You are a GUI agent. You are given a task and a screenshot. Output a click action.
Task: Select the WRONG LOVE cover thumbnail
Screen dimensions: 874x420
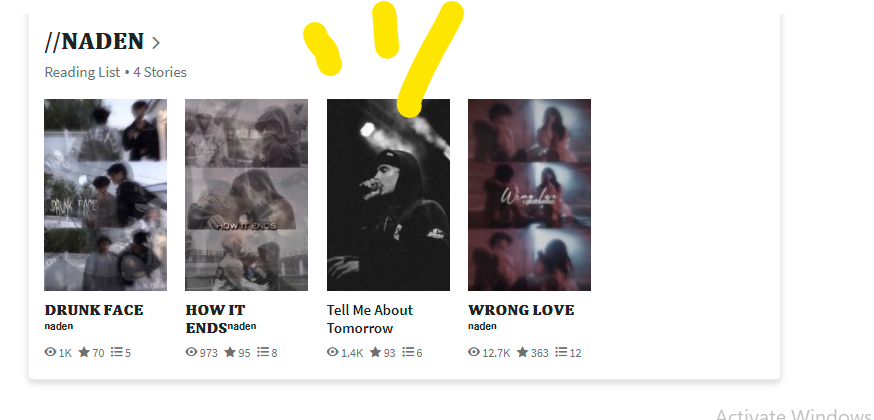[530, 195]
